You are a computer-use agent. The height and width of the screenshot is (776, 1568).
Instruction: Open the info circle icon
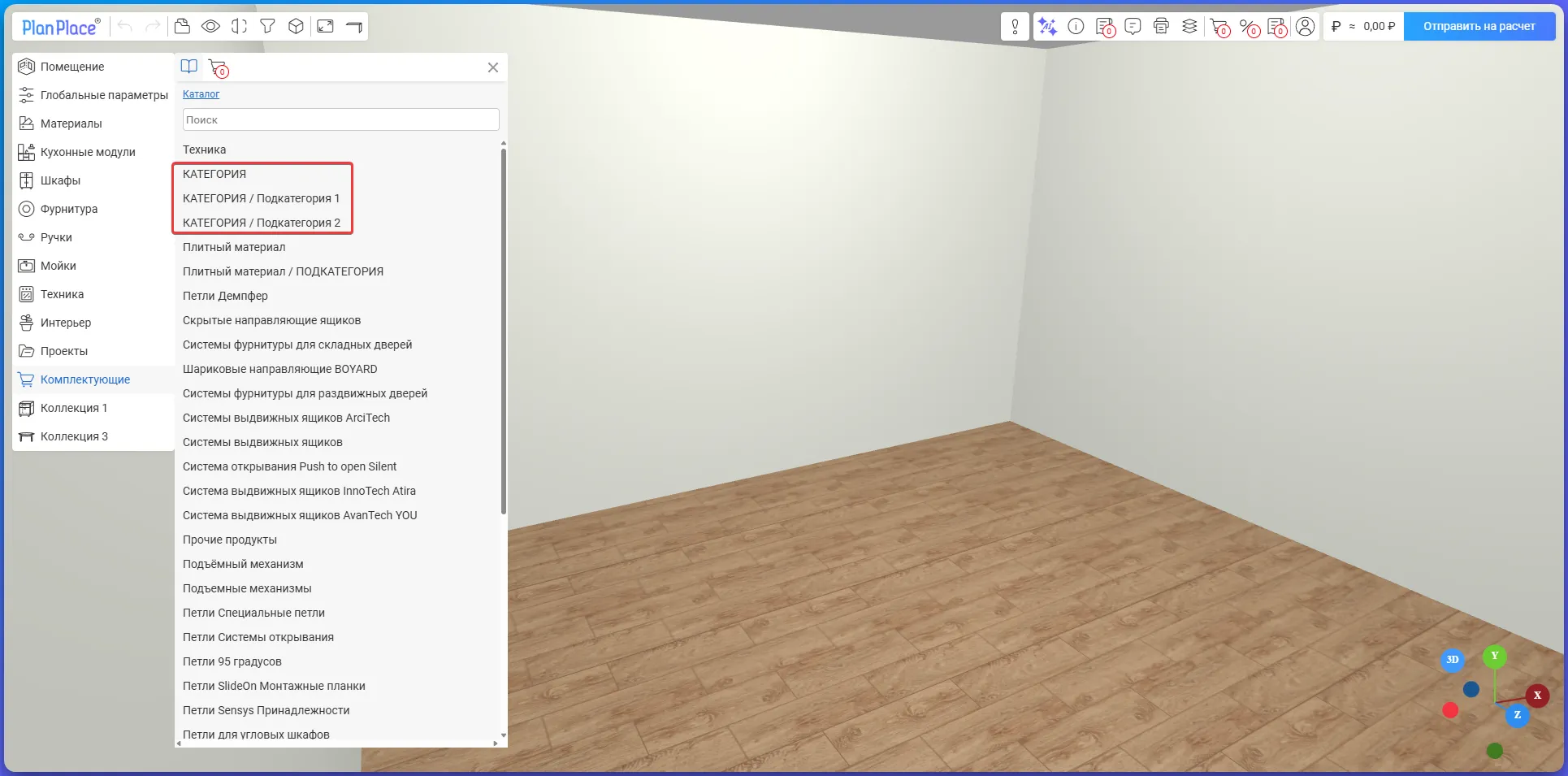point(1076,27)
